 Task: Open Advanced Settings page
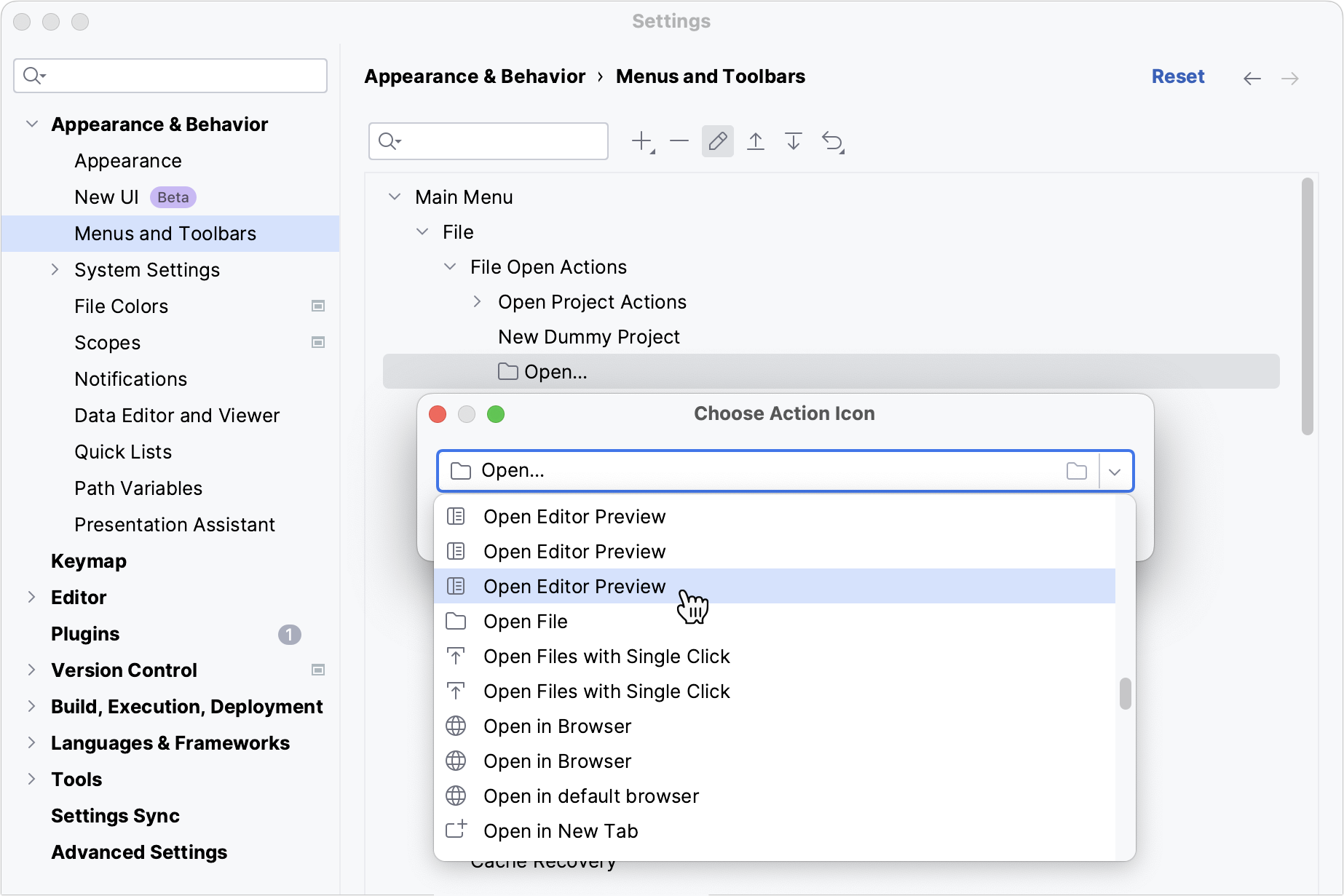click(x=139, y=852)
